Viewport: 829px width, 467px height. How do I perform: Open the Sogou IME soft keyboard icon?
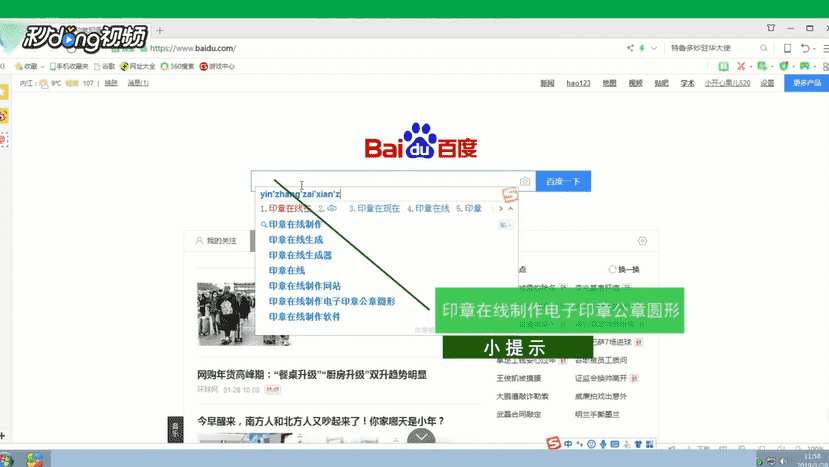615,444
